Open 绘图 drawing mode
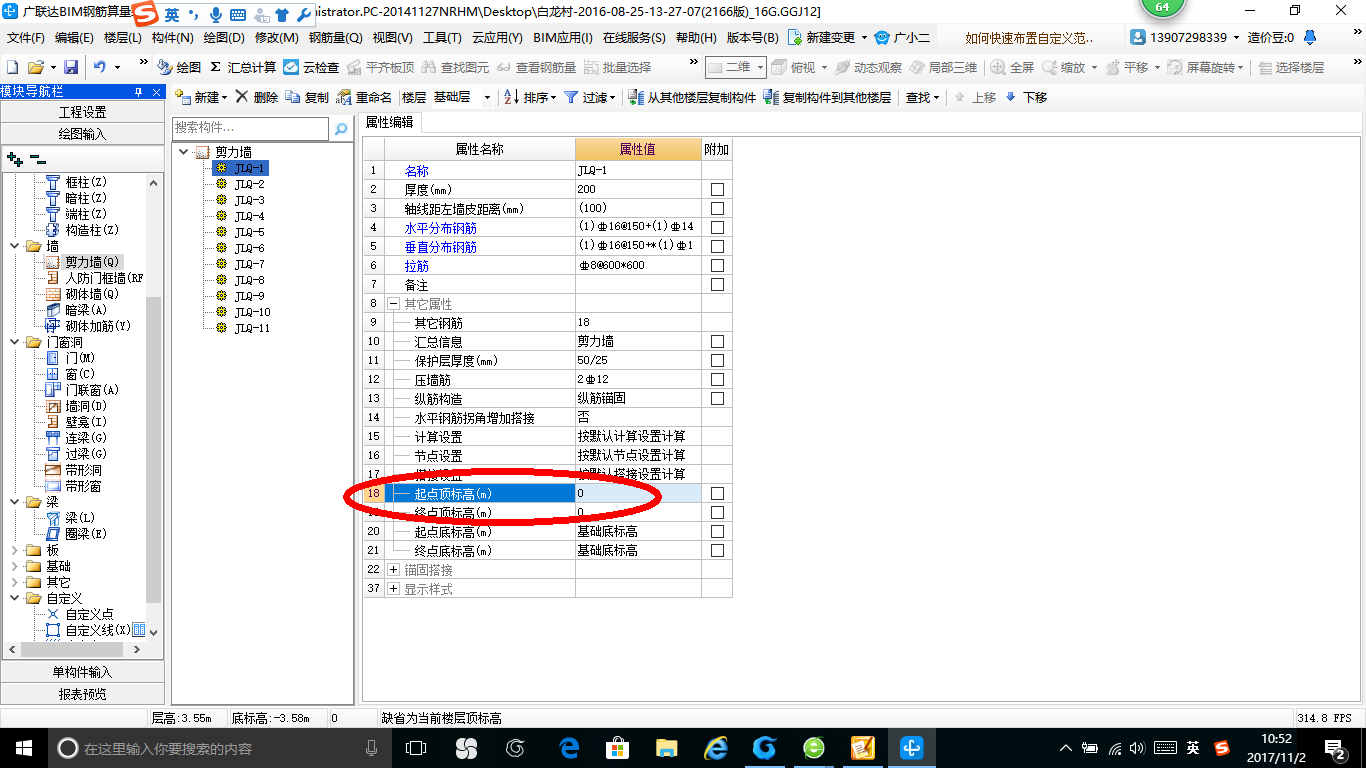Viewport: 1366px width, 768px height. coord(180,67)
